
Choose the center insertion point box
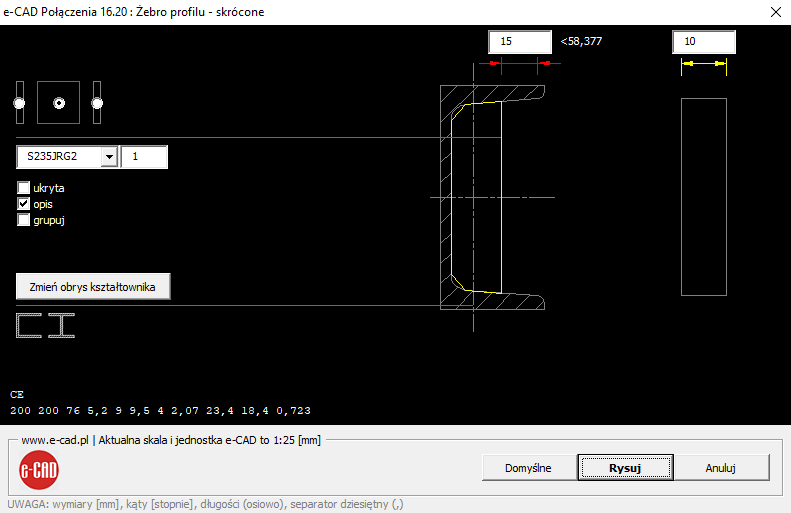pos(59,102)
